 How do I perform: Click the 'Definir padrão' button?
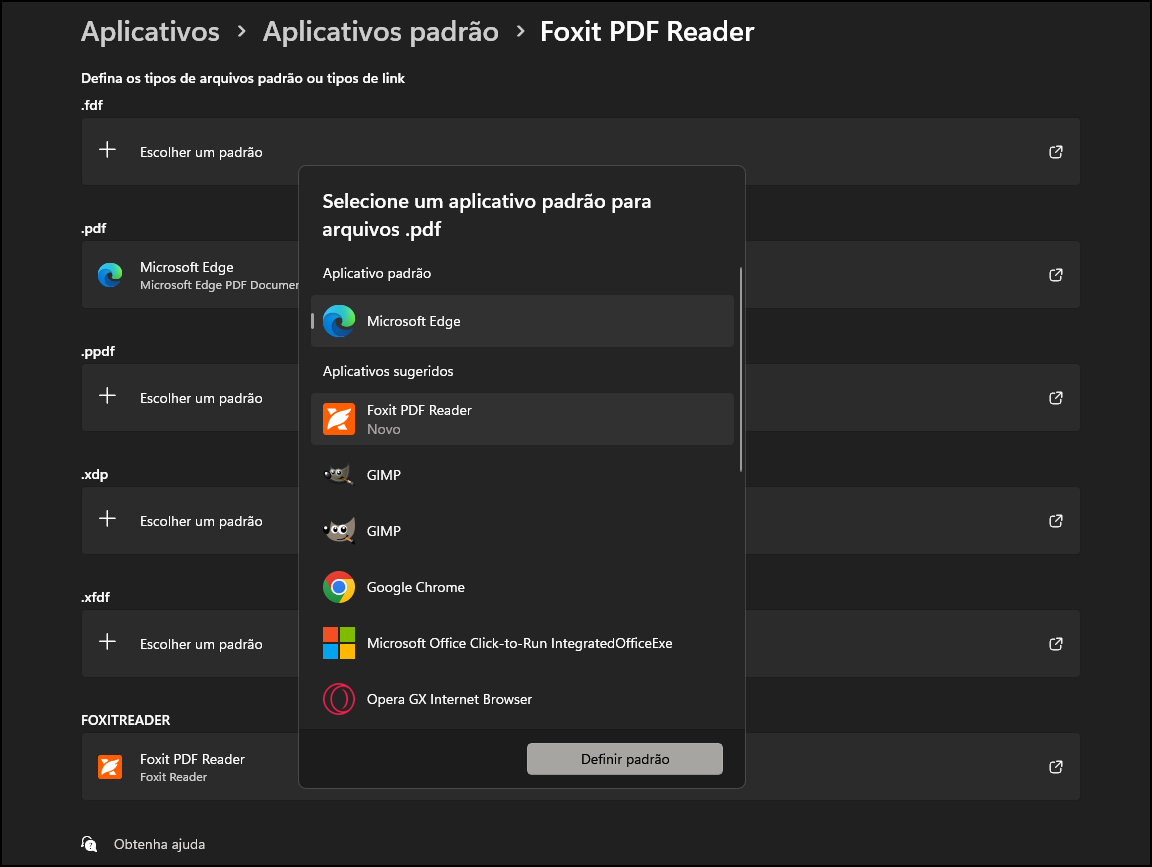(624, 759)
